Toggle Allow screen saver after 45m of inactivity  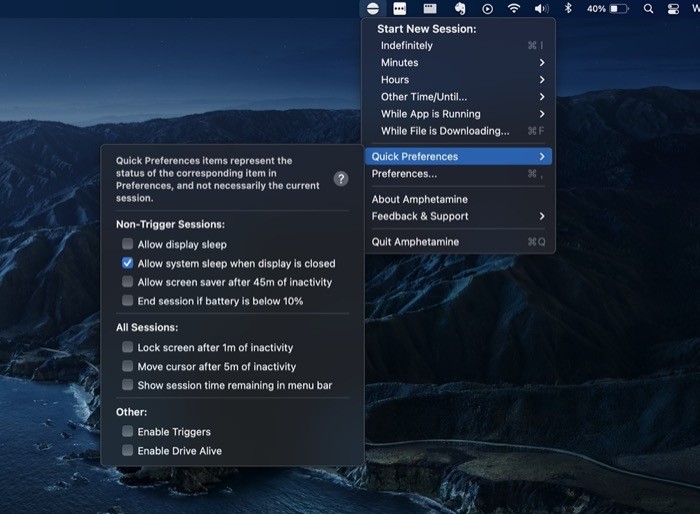128,282
